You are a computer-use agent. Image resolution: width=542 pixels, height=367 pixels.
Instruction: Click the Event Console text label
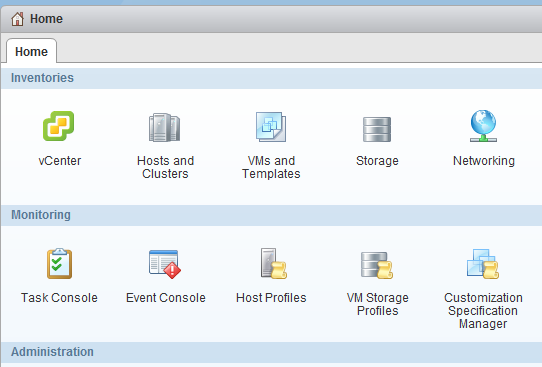tap(166, 298)
